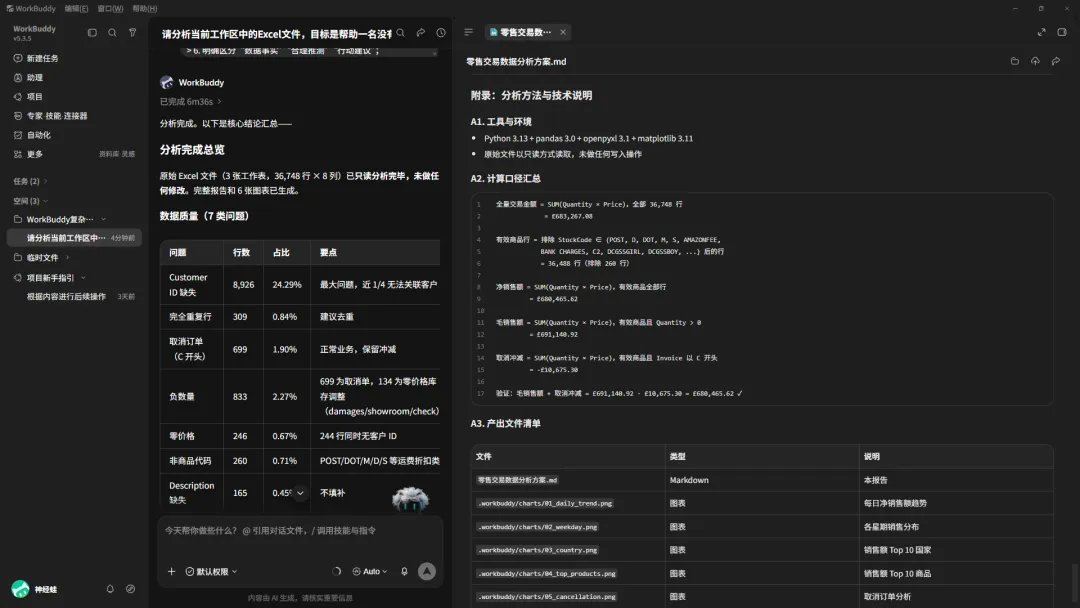Expand the 任务 (2) section
The image size is (1080, 608).
pos(30,181)
